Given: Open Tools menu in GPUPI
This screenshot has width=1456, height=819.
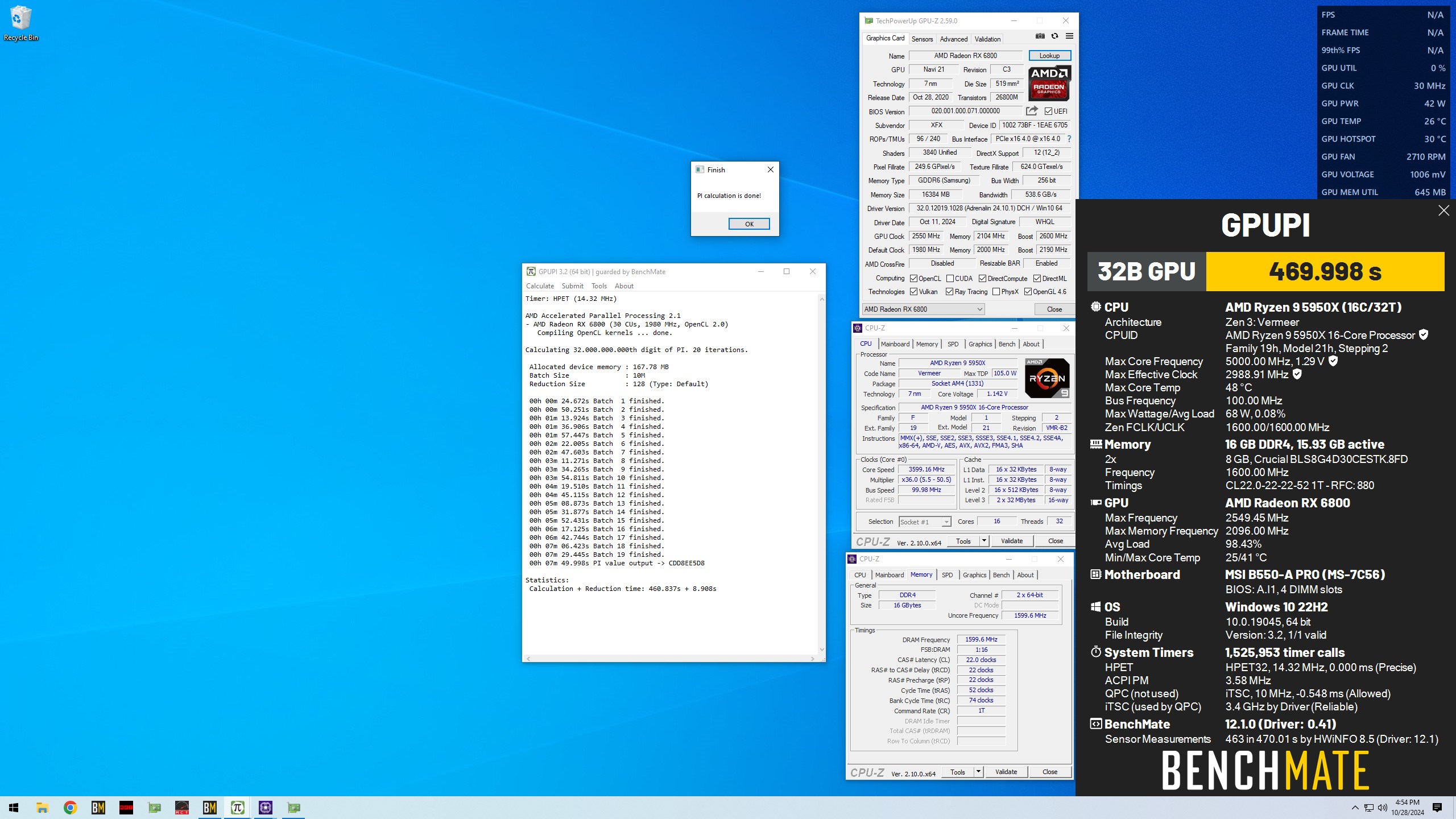Looking at the screenshot, I should coord(599,286).
